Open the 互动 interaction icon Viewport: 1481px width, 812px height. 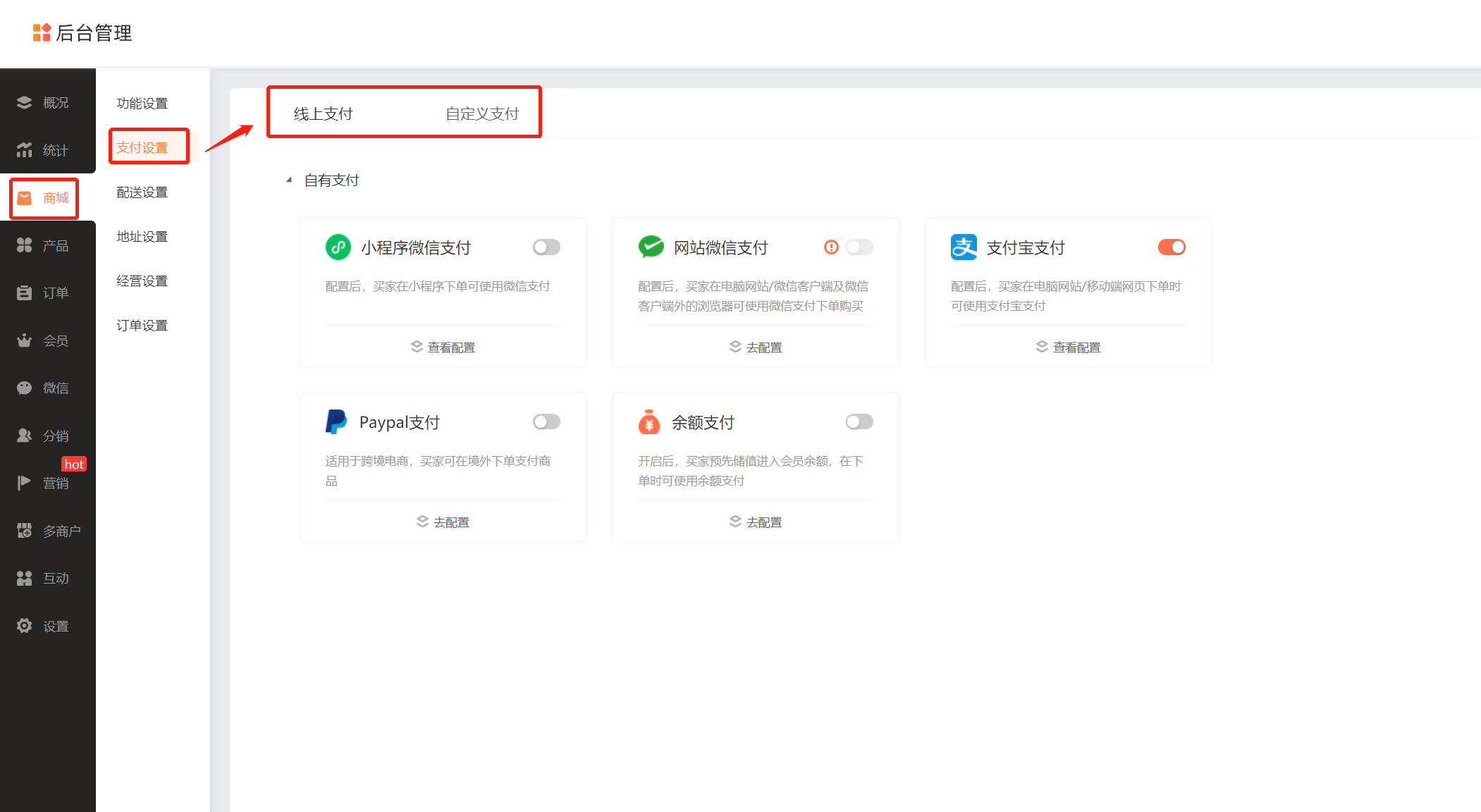click(25, 578)
